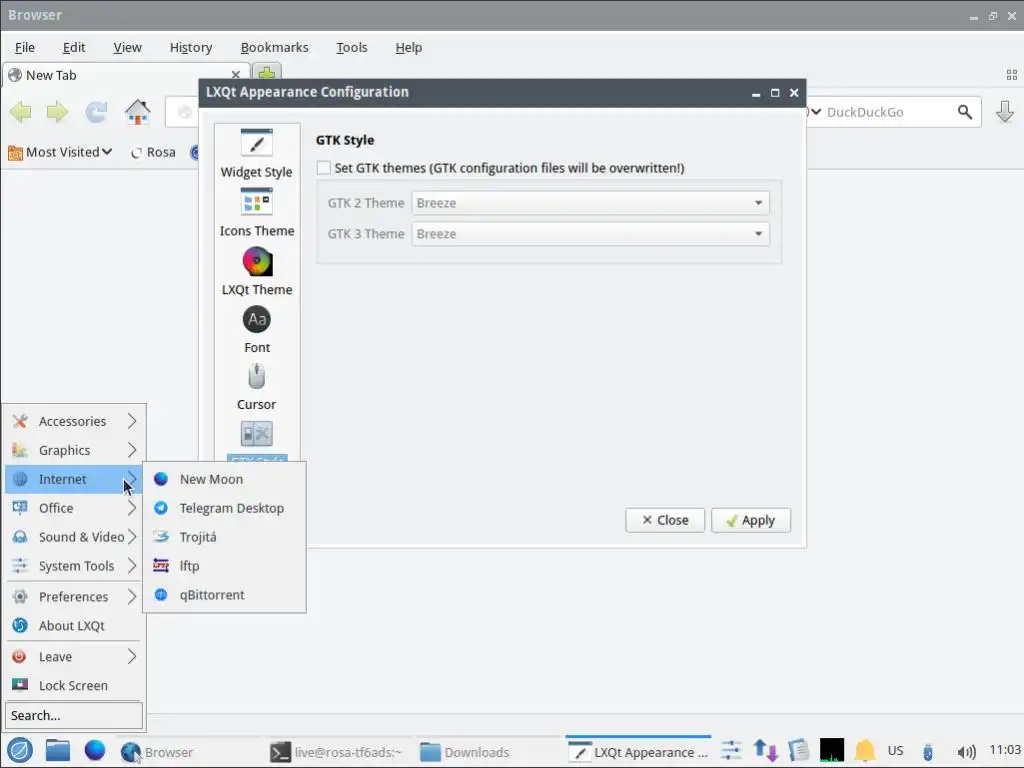
Task: Open the Edit menu in Browser
Action: (74, 48)
